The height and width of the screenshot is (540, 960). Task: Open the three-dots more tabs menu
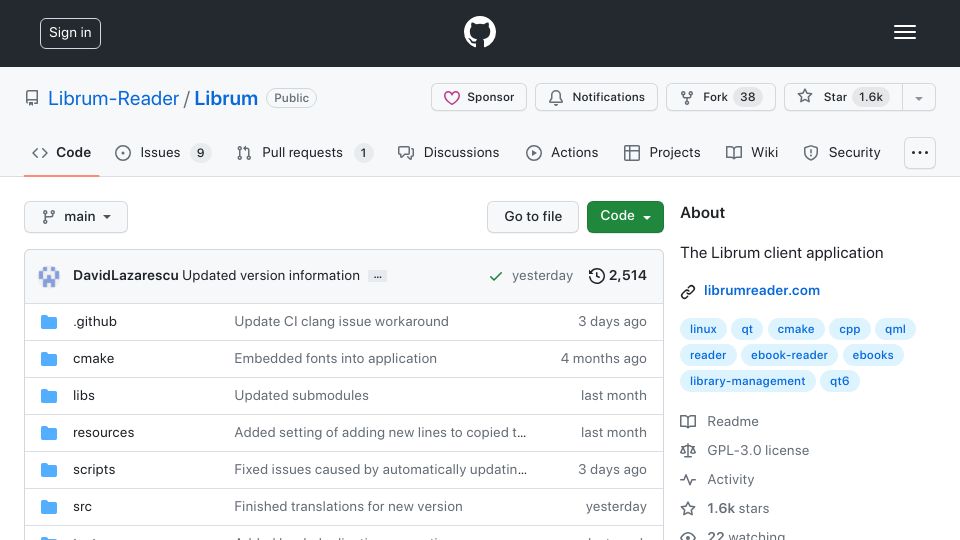pyautogui.click(x=920, y=153)
